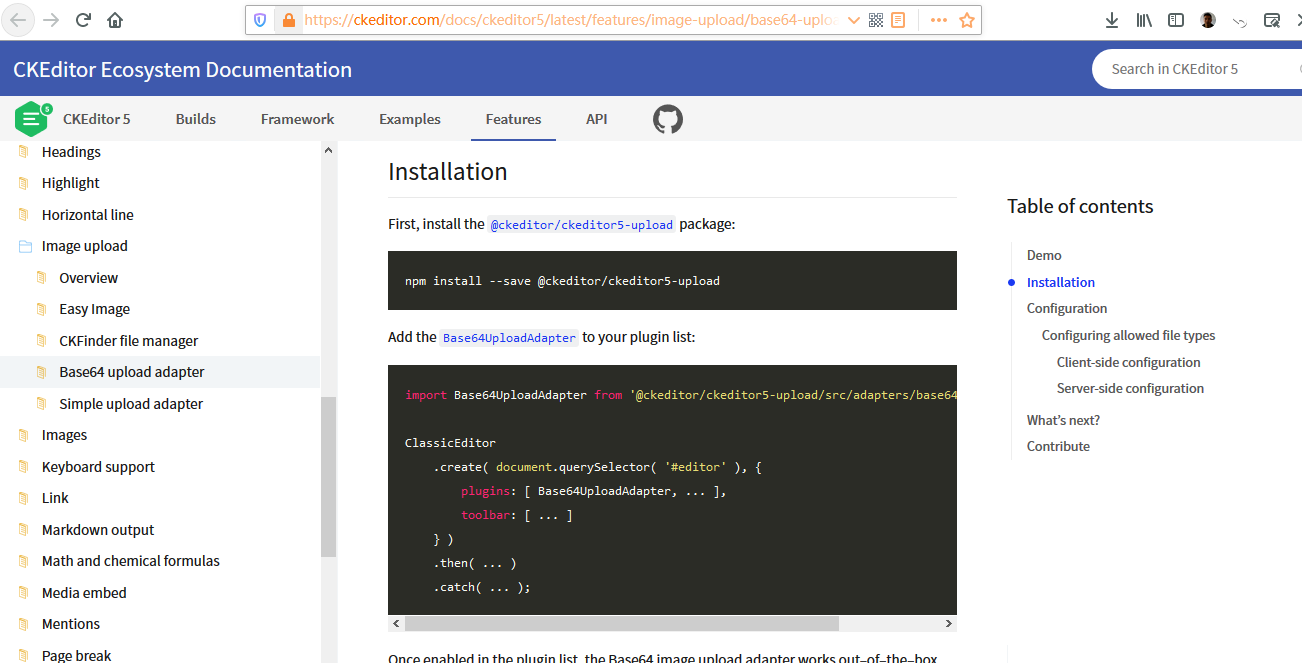Screen dimensions: 1302x663
Task: Click the code block scroll-right arrow
Action: pyautogui.click(x=949, y=623)
